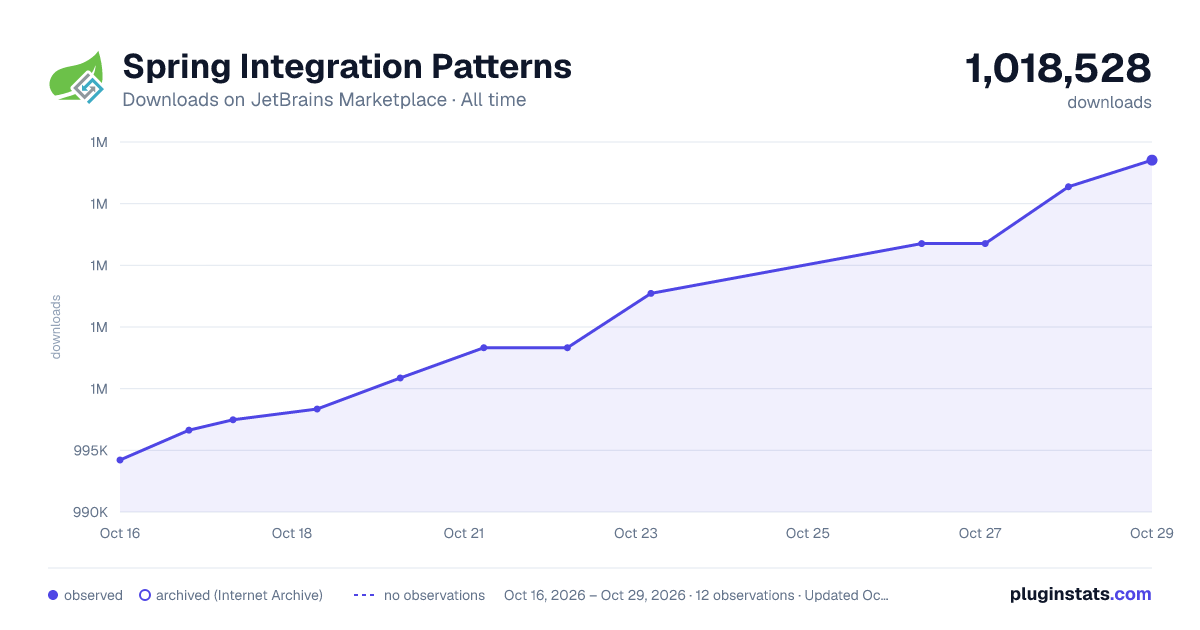Select the large final data point on Oct 29
The height and width of the screenshot is (630, 1200).
point(1152,160)
